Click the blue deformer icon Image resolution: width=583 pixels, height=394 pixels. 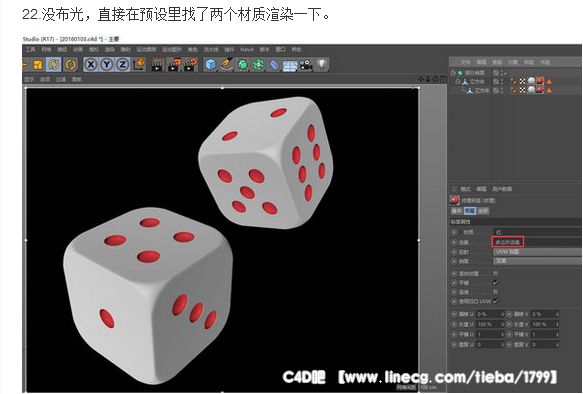(274, 65)
